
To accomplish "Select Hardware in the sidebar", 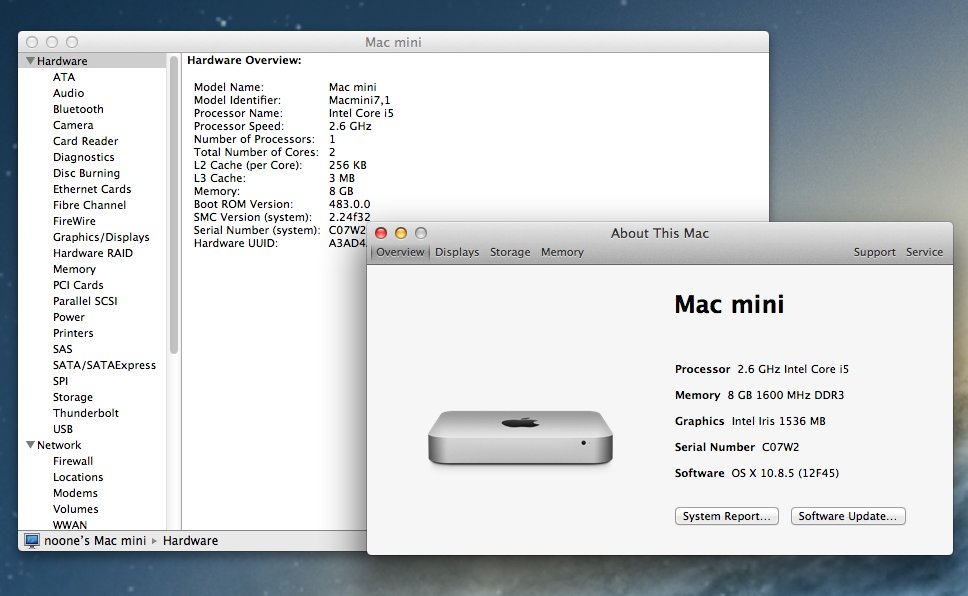I will coord(62,61).
